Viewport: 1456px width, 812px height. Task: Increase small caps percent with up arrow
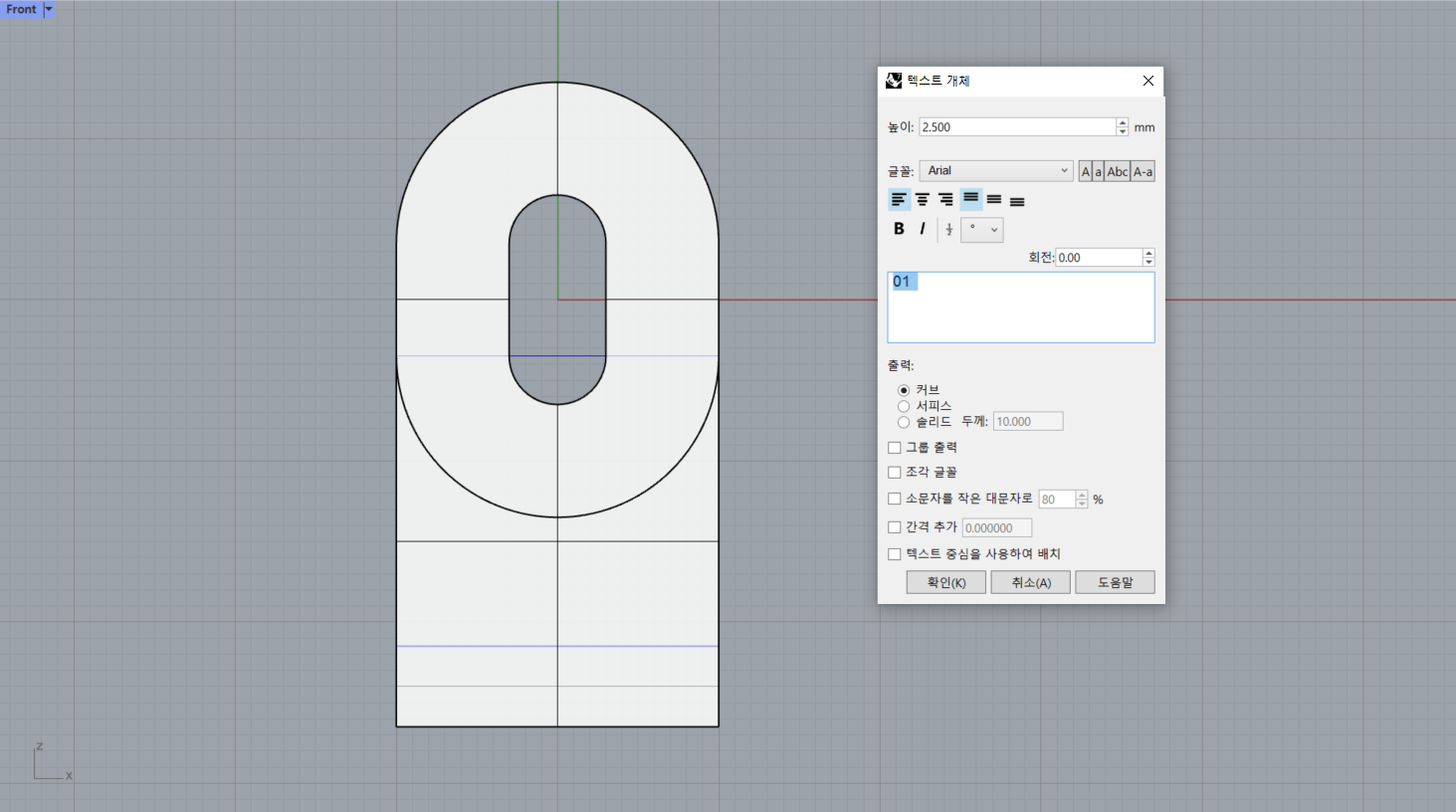coord(1082,495)
